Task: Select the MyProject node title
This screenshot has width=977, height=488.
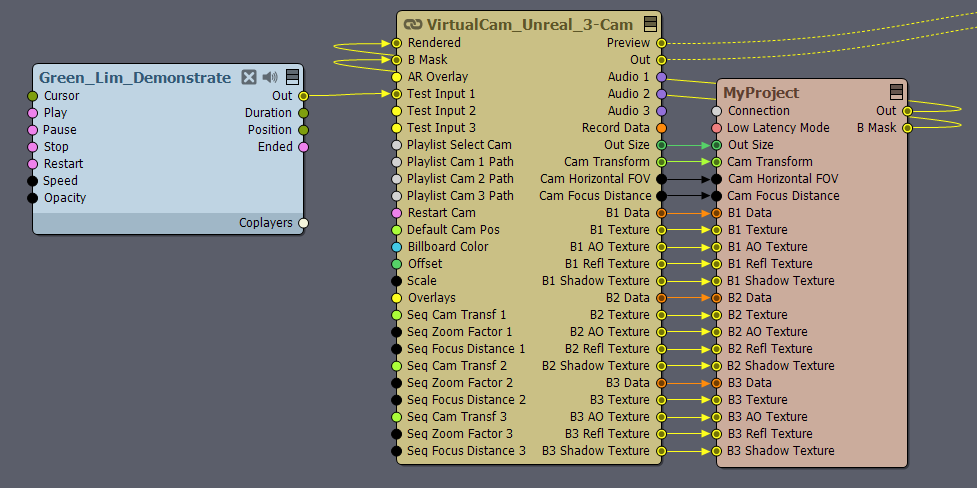Action: tap(761, 93)
